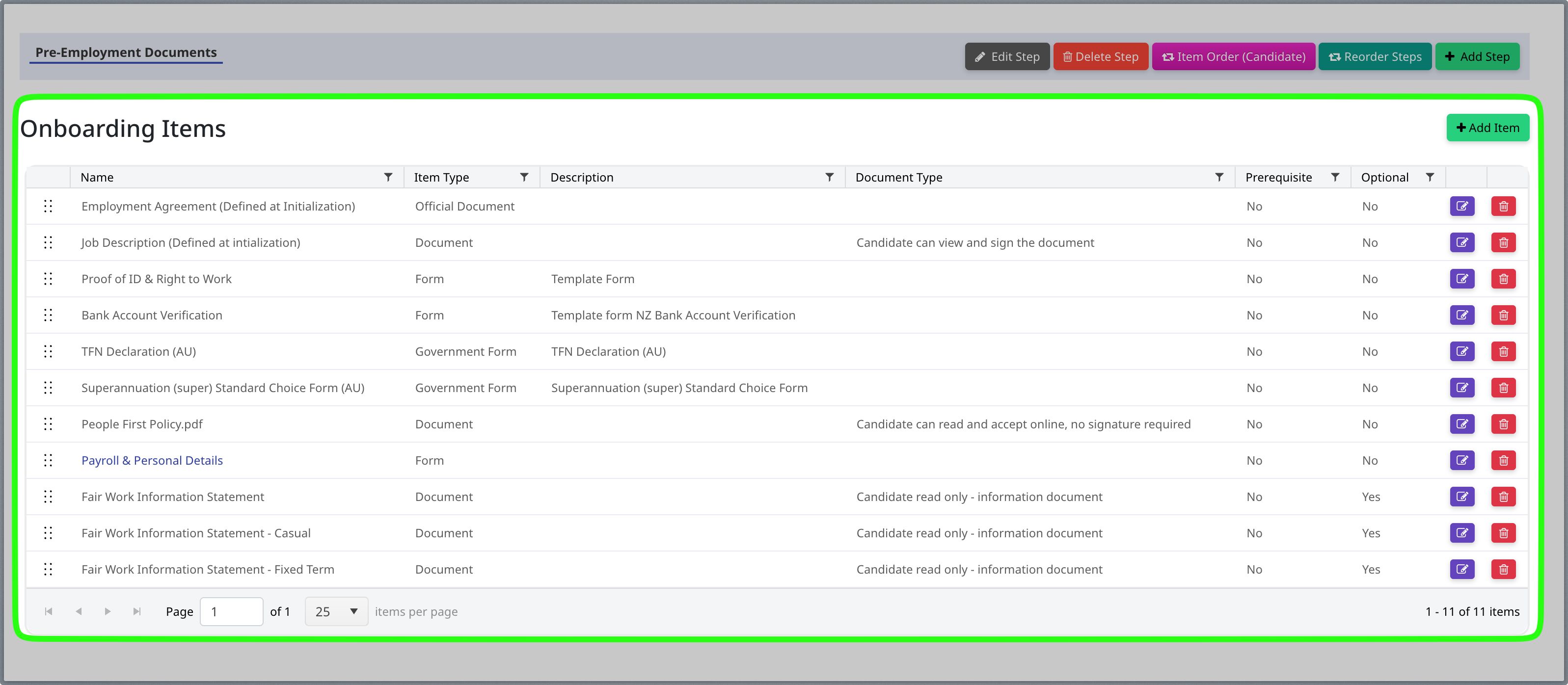Screen dimensions: 1568x685
Task: Open the 25 items per page dropdown
Action: (x=336, y=611)
